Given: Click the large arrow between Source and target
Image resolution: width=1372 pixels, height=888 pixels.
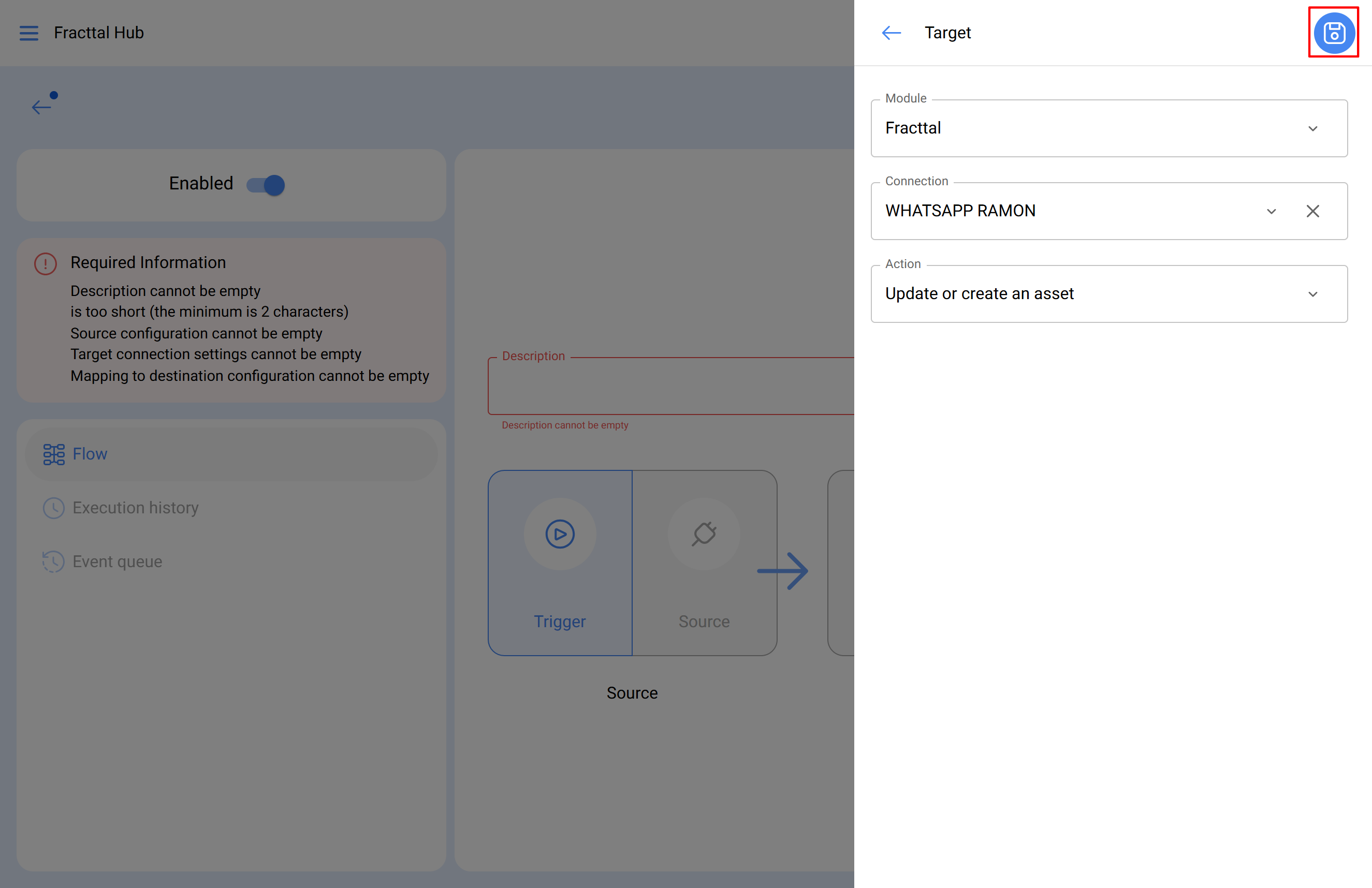Looking at the screenshot, I should [783, 570].
